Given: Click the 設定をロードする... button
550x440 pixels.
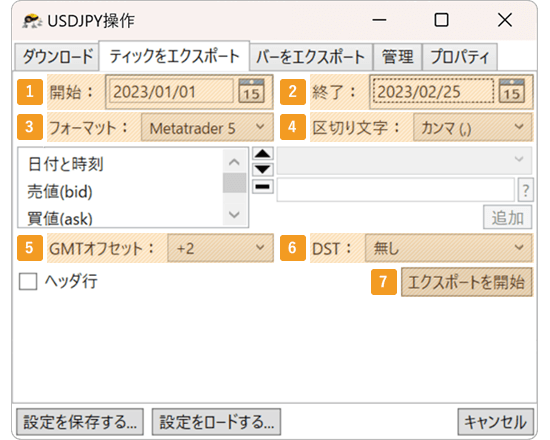Looking at the screenshot, I should 216,422.
